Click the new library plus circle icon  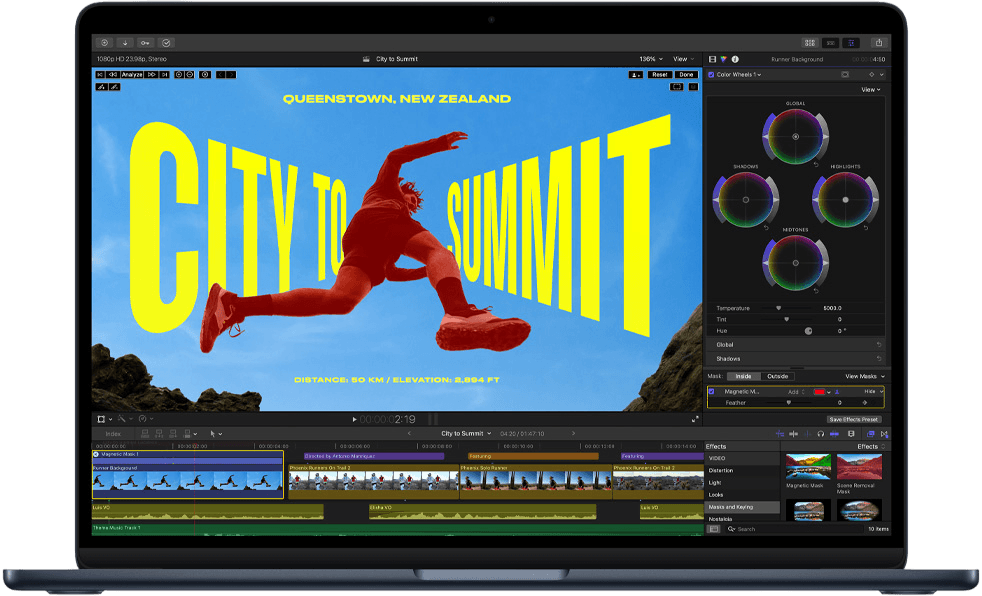pos(104,43)
